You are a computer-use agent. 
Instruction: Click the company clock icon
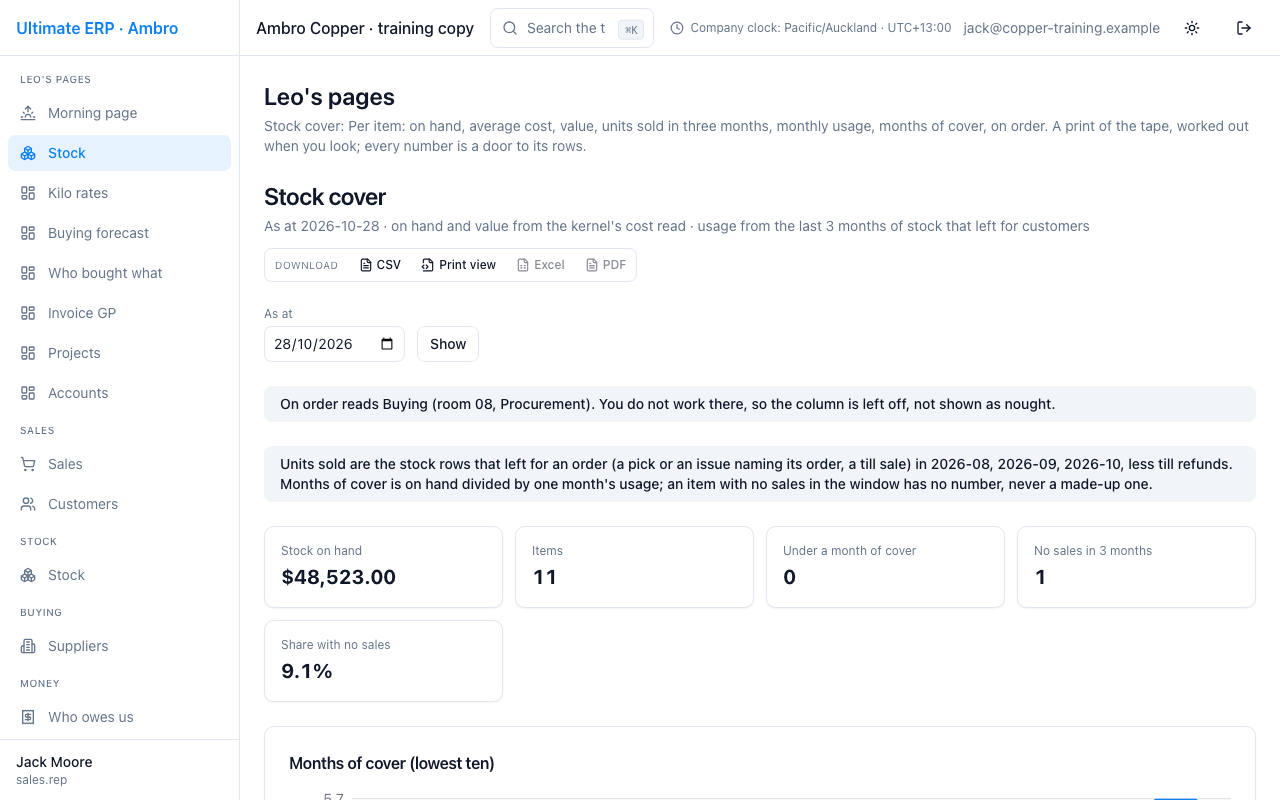[x=677, y=28]
